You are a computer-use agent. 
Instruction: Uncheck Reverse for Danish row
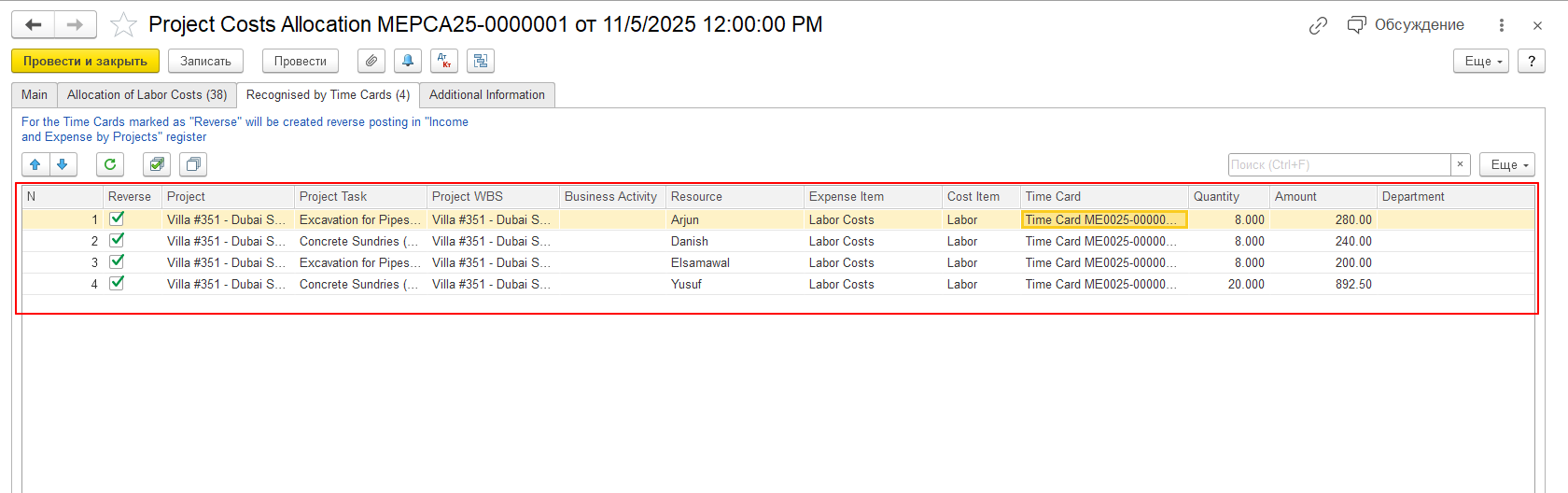coord(117,240)
